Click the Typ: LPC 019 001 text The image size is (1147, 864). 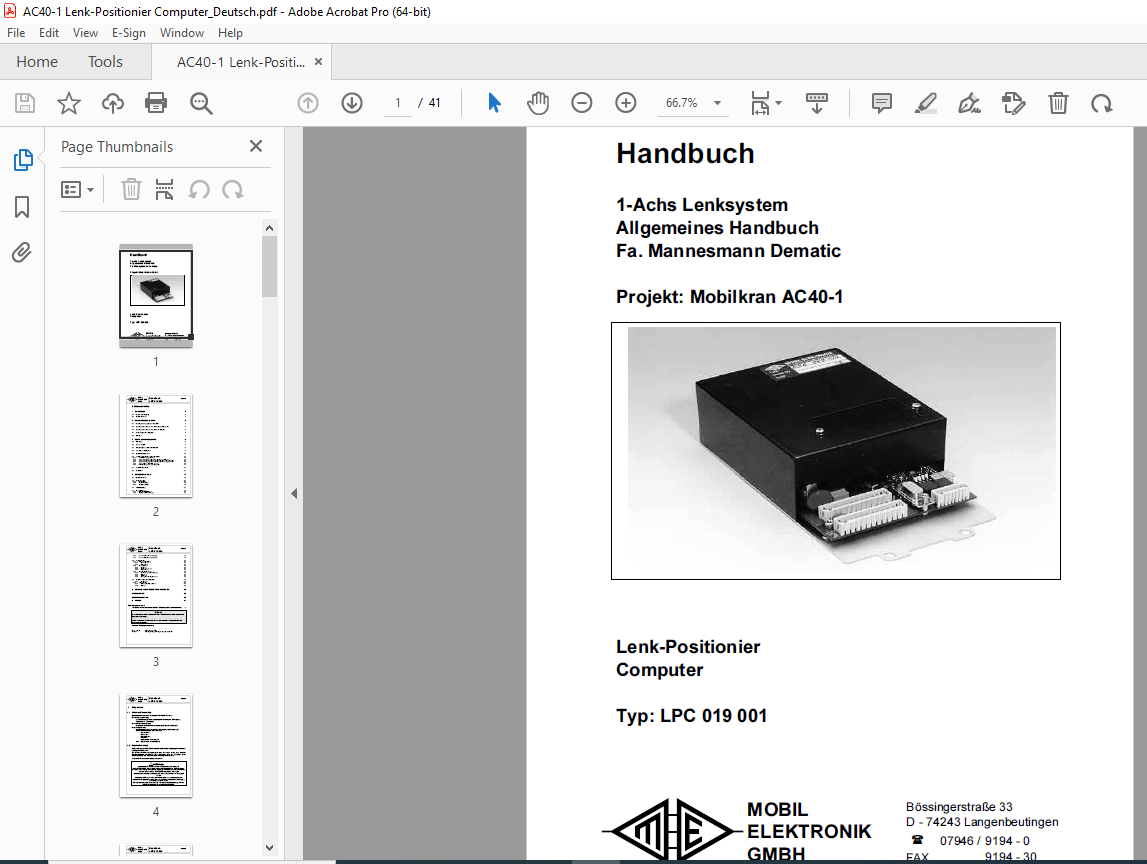coord(691,715)
